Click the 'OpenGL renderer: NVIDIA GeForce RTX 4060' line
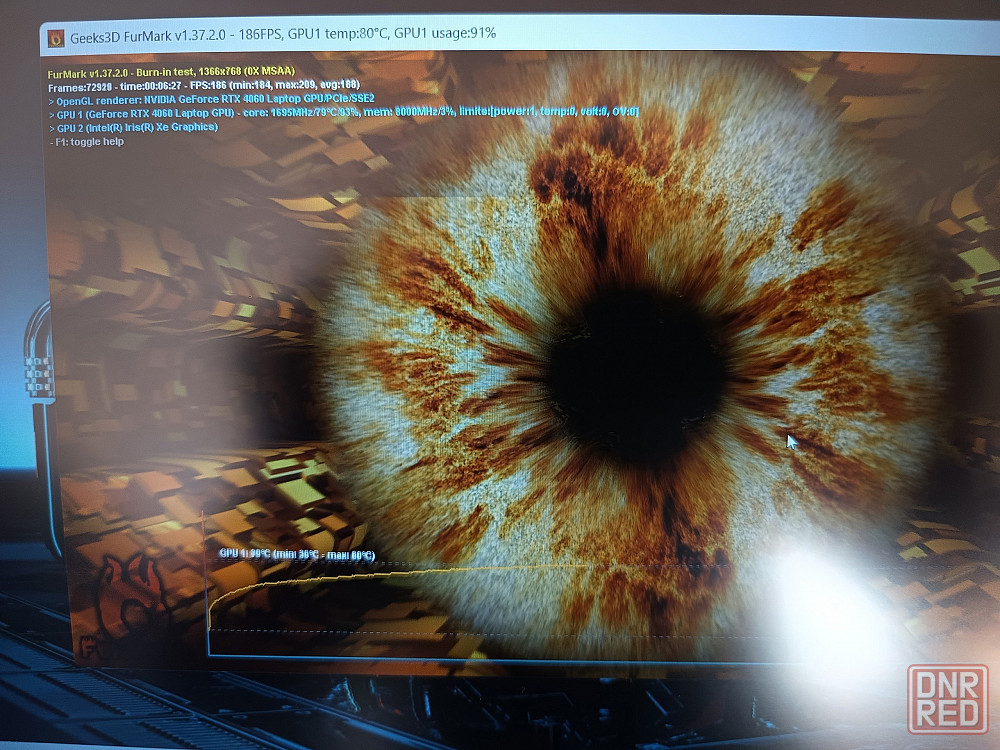1000x750 pixels. click(212, 99)
